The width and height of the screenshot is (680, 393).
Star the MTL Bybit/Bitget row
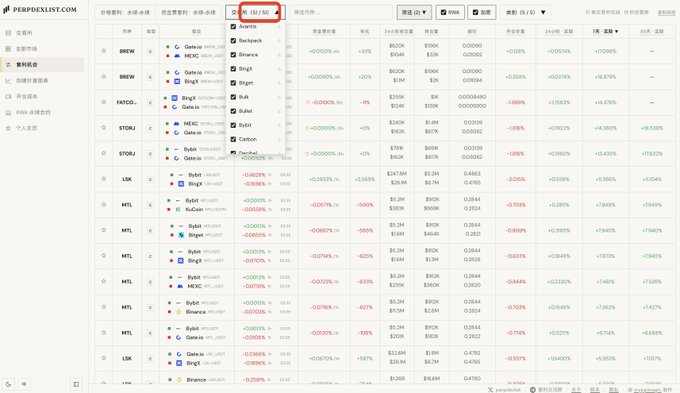click(x=104, y=230)
